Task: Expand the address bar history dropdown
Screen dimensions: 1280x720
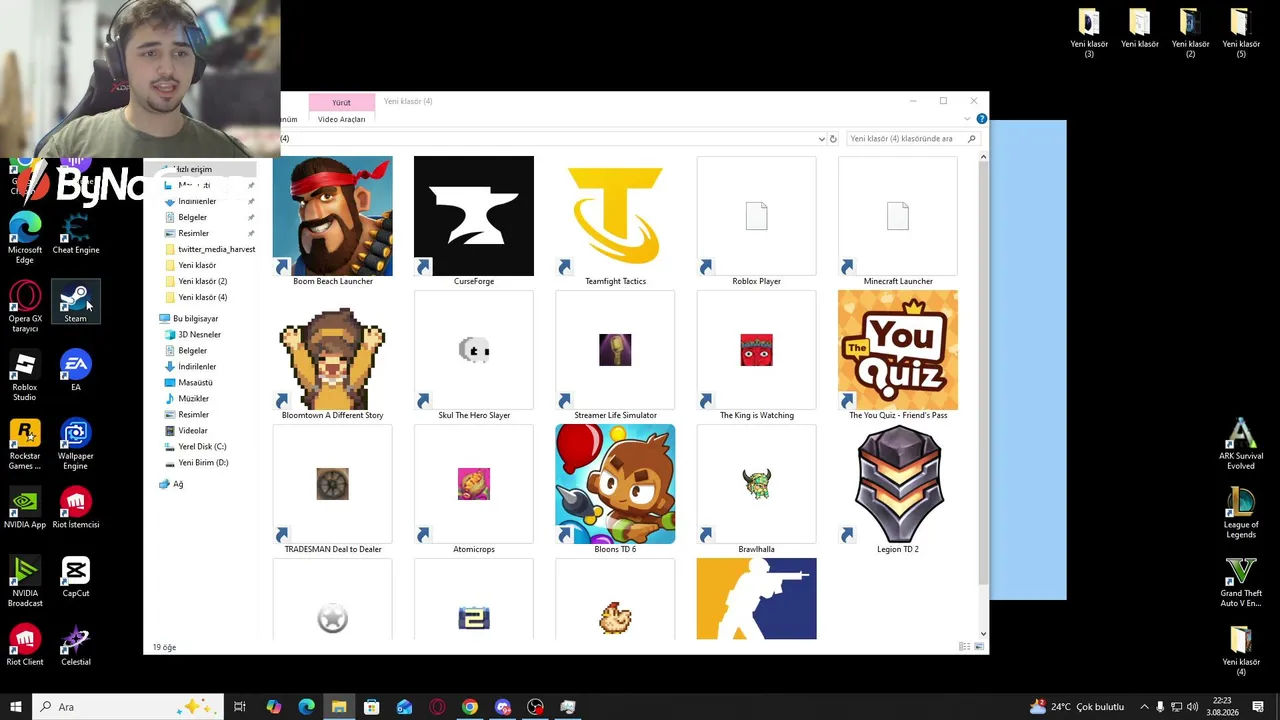Action: [822, 139]
